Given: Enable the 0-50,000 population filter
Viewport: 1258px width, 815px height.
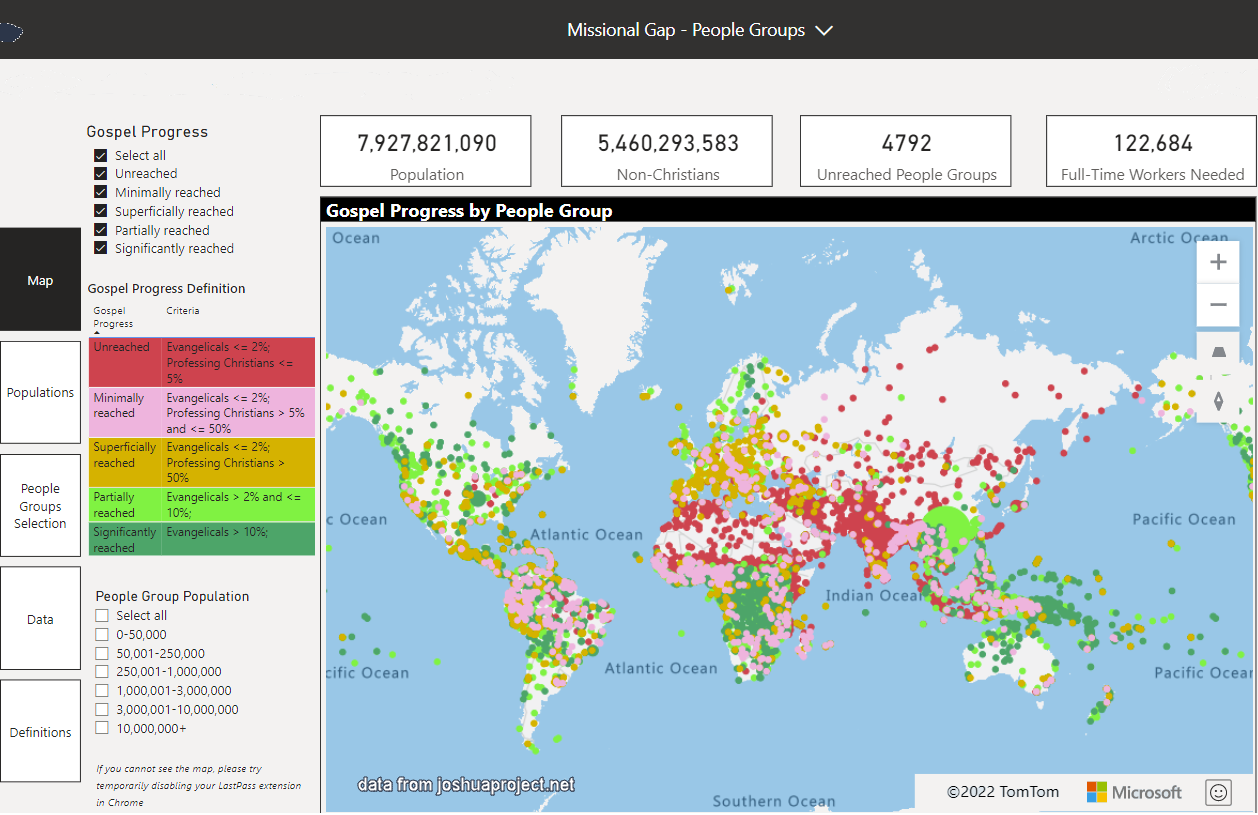Looking at the screenshot, I should point(102,634).
